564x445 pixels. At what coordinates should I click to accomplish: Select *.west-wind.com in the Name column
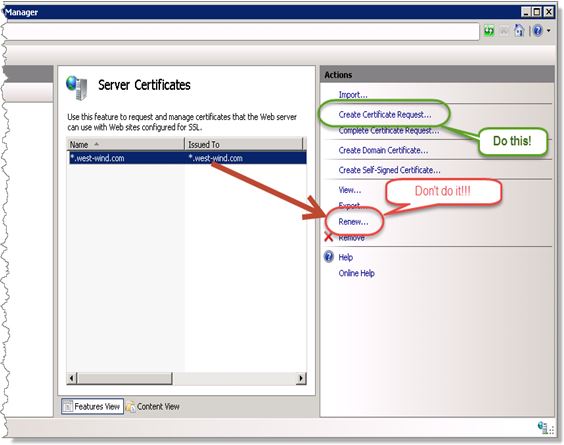pos(97,158)
